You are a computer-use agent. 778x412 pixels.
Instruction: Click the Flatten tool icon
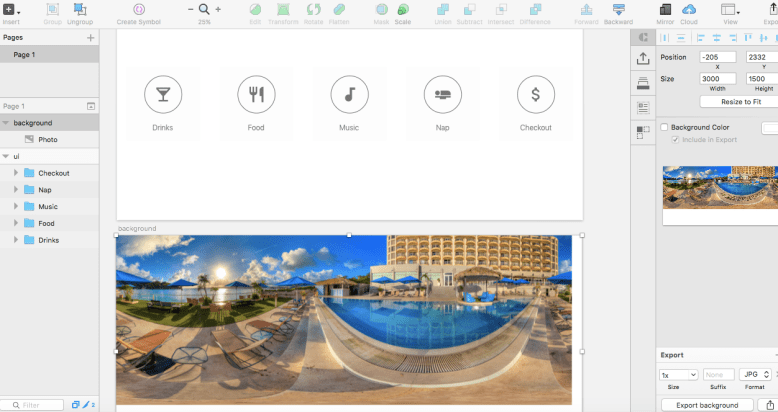(x=339, y=9)
